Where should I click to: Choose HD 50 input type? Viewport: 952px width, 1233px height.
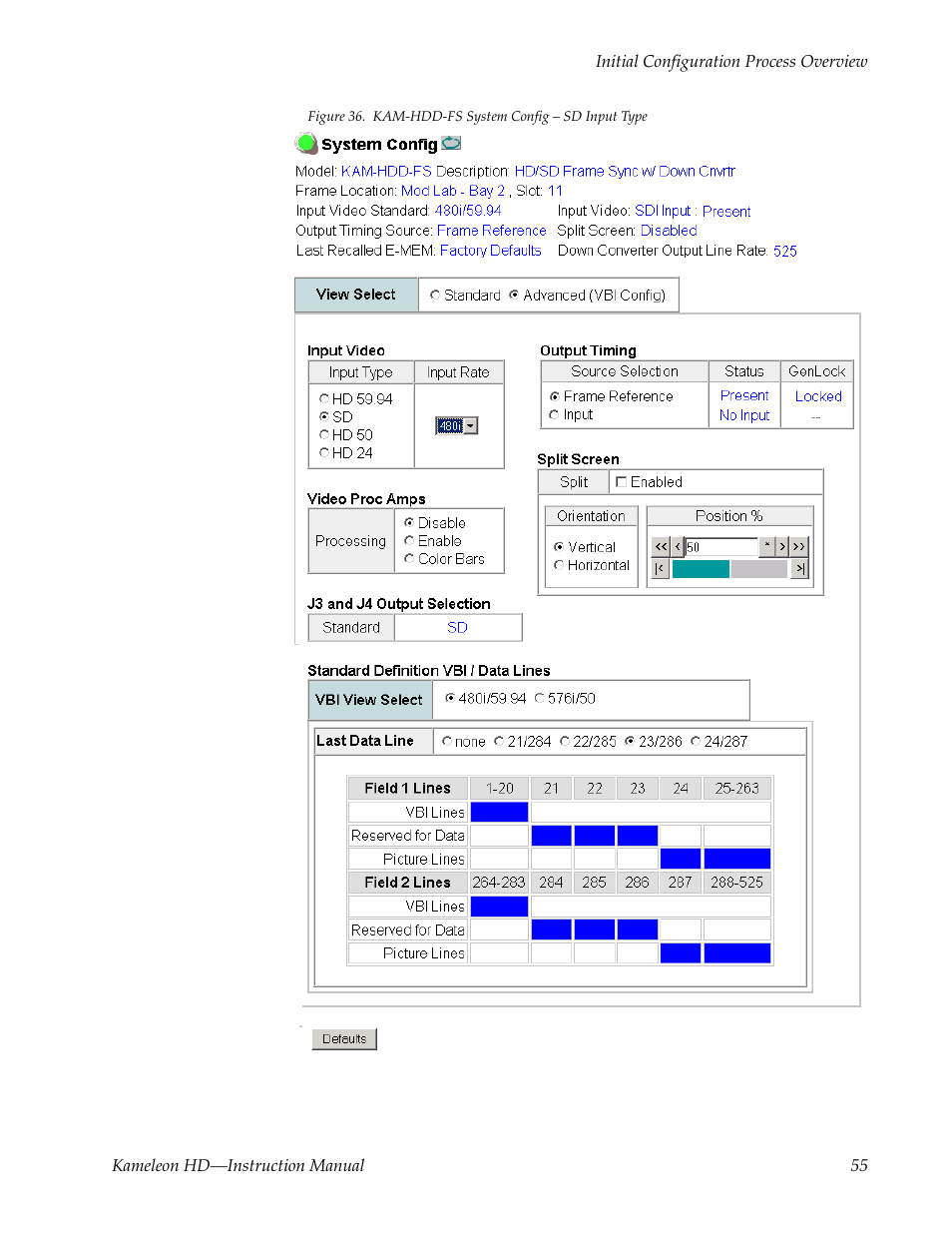[x=324, y=434]
